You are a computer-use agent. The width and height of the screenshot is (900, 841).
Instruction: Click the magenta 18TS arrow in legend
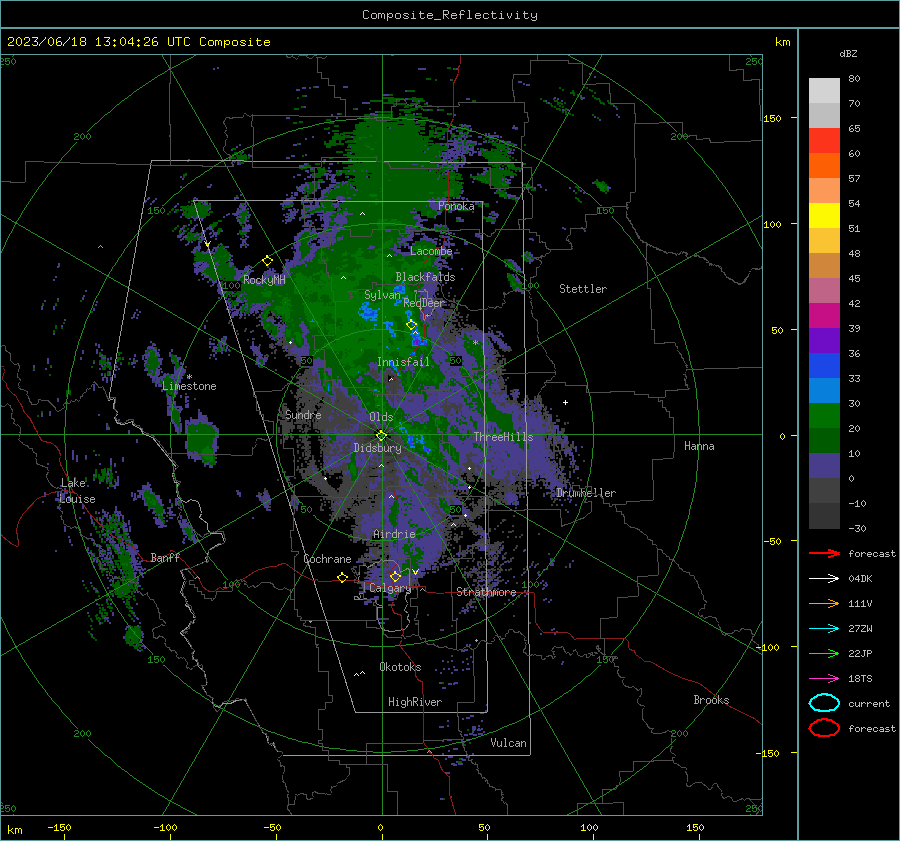point(824,678)
